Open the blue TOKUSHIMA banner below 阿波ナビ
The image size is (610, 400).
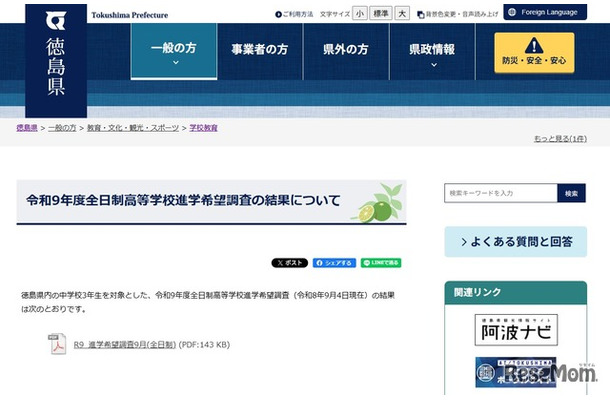[516, 372]
